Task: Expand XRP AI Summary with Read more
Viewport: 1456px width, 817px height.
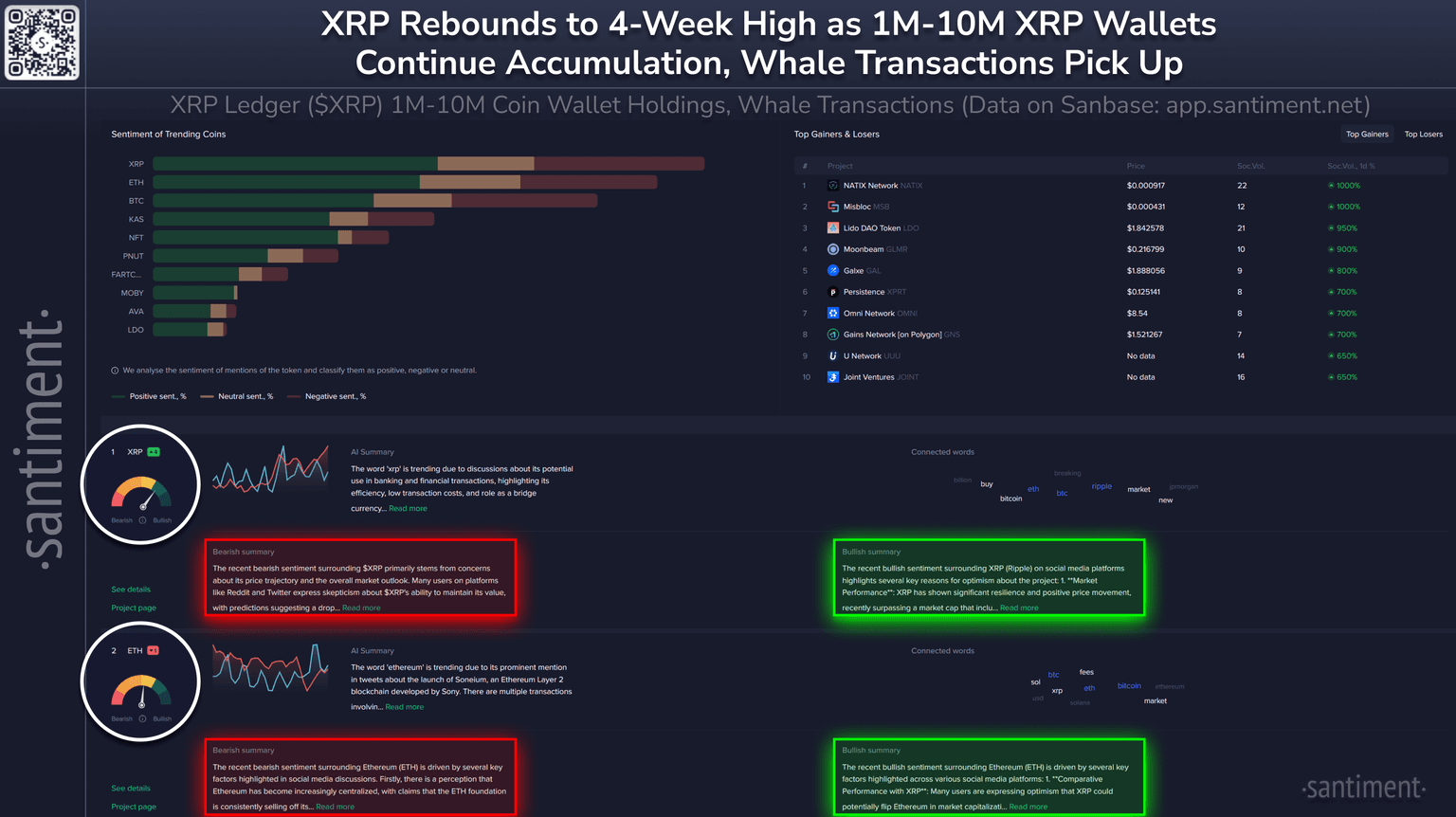Action: tap(408, 509)
